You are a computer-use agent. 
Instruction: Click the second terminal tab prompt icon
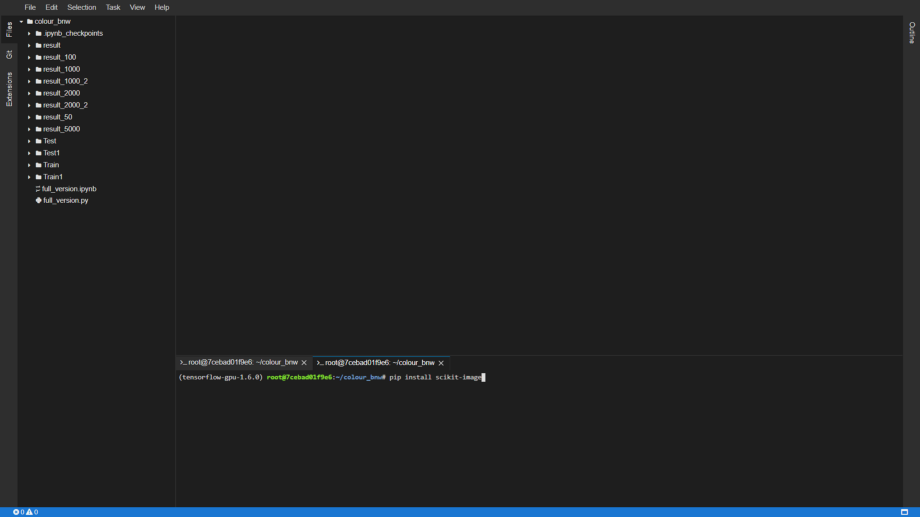click(x=320, y=363)
